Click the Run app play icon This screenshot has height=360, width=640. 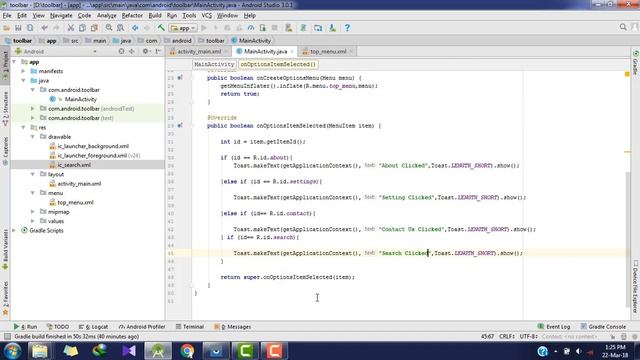pos(204,28)
